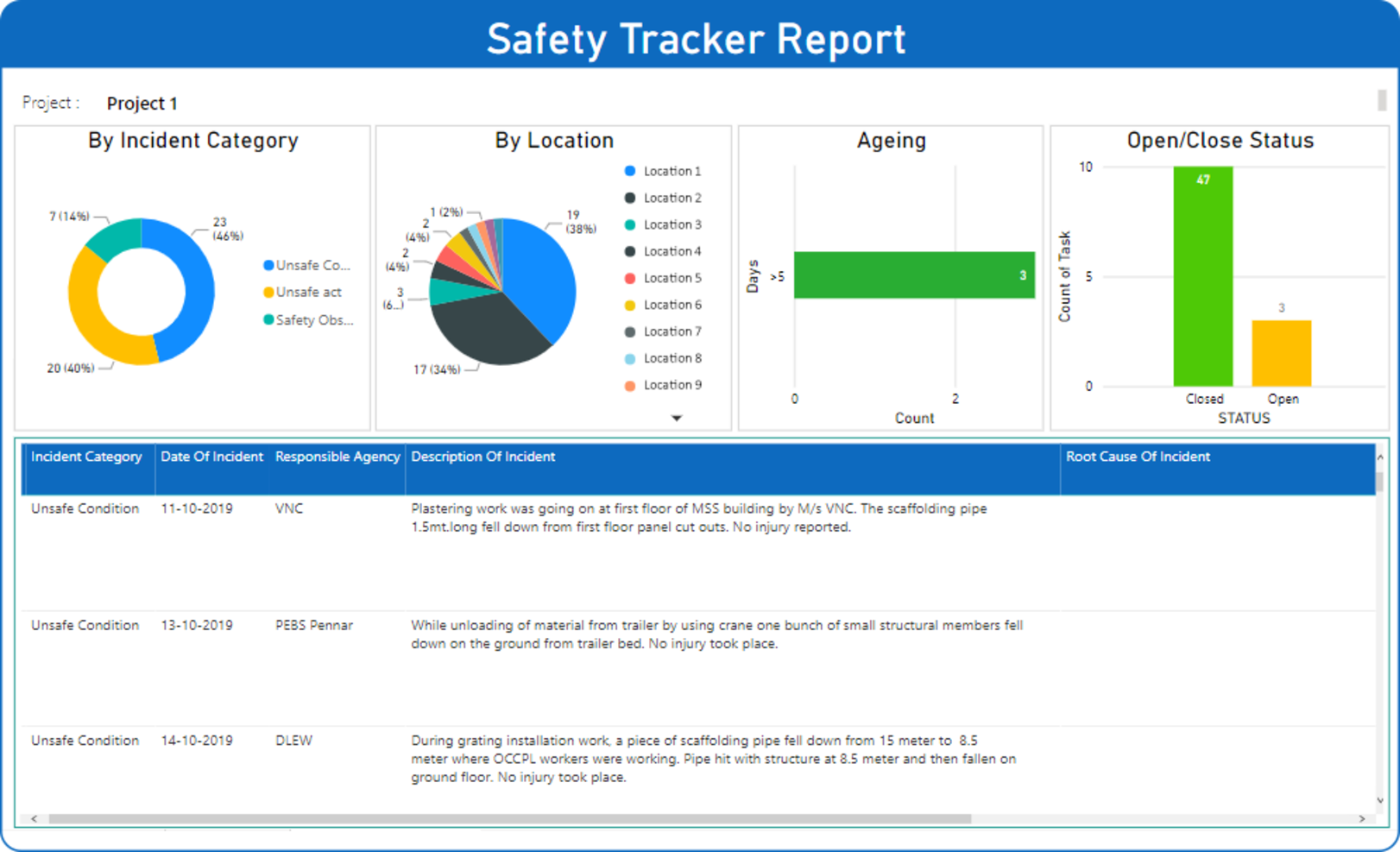Click the Location 5 red legend marker
This screenshot has width=1400, height=852.
[x=629, y=278]
